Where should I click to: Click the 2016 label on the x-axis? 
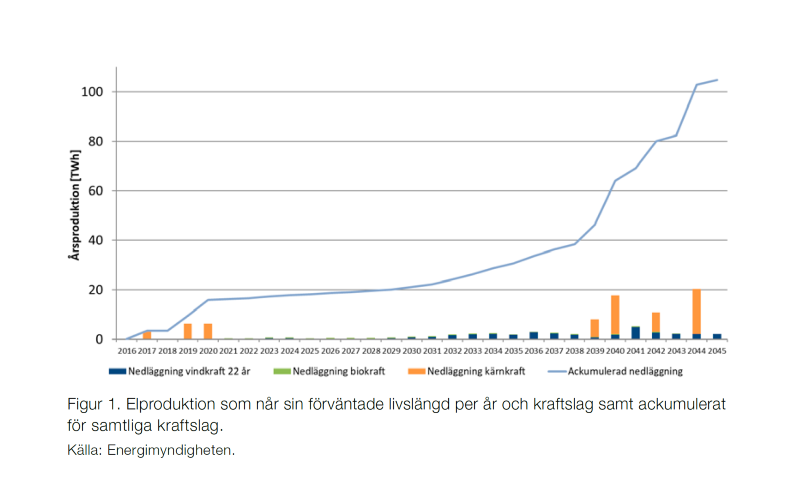pyautogui.click(x=127, y=352)
